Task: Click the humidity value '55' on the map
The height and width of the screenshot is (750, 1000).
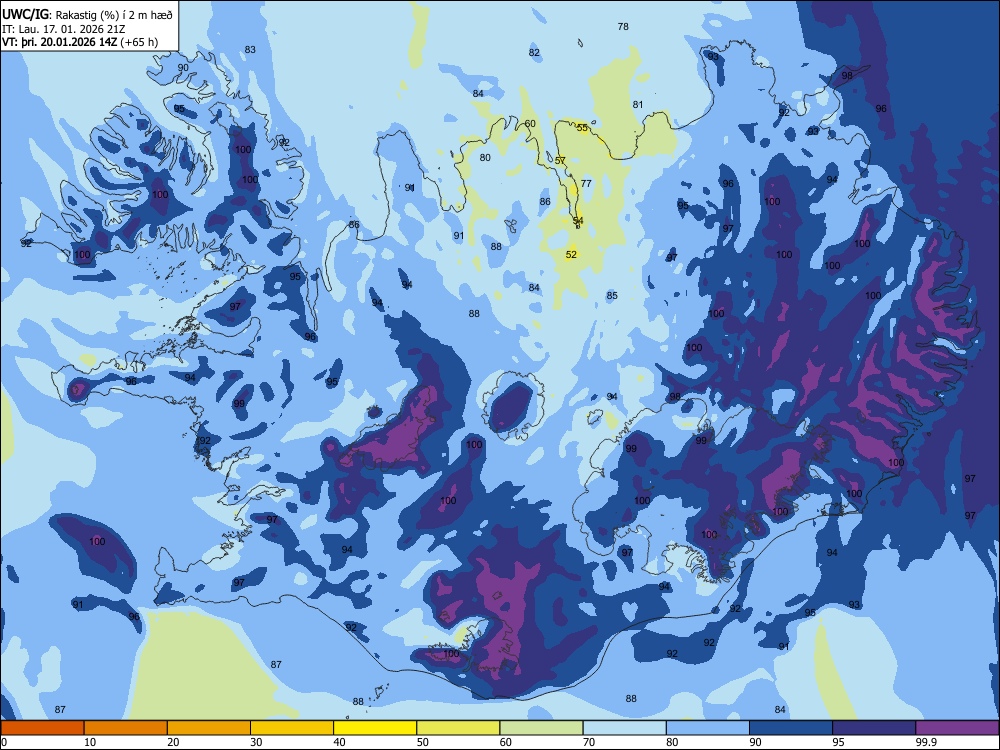Action: click(582, 128)
